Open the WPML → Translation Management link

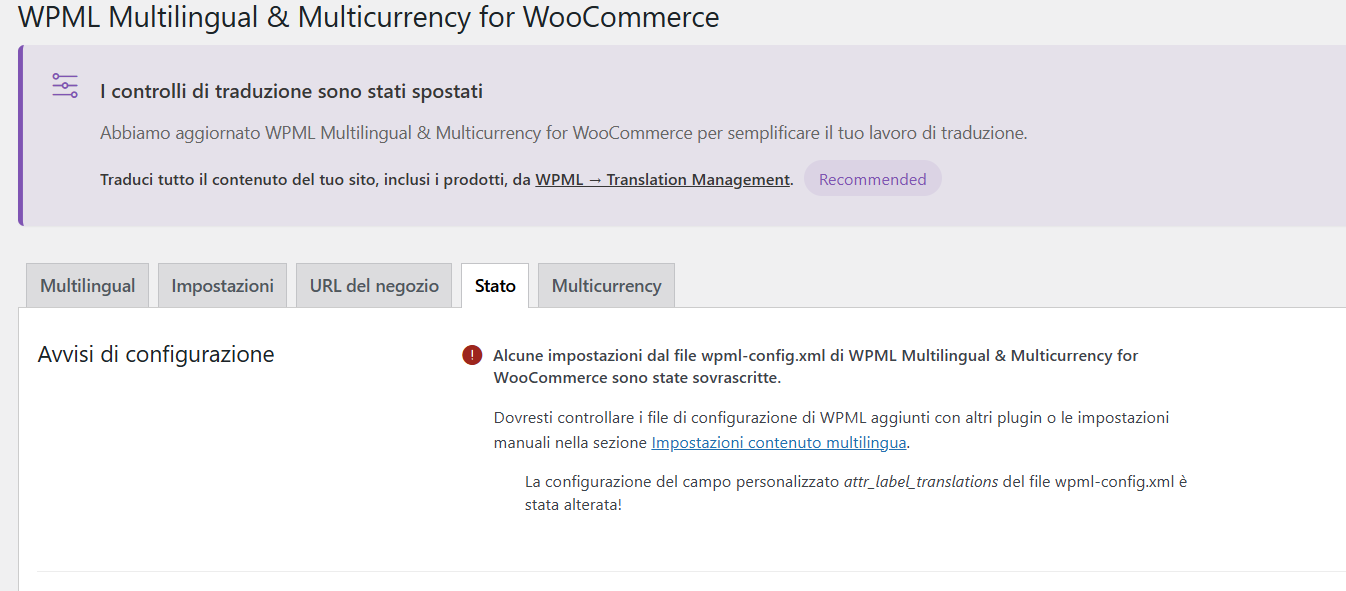pos(662,180)
